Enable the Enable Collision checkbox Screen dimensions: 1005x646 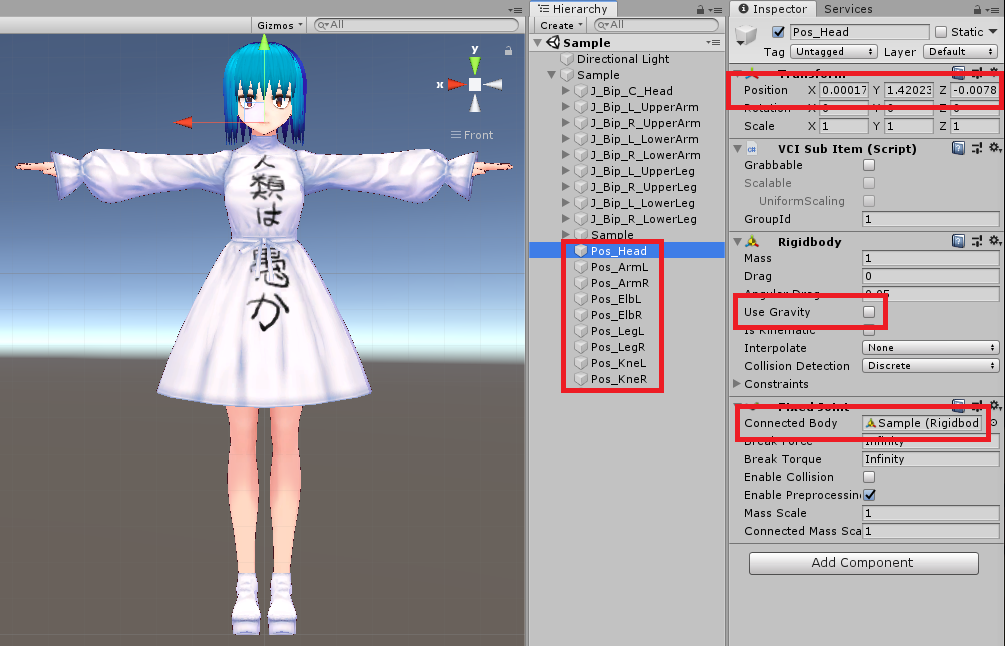point(869,477)
